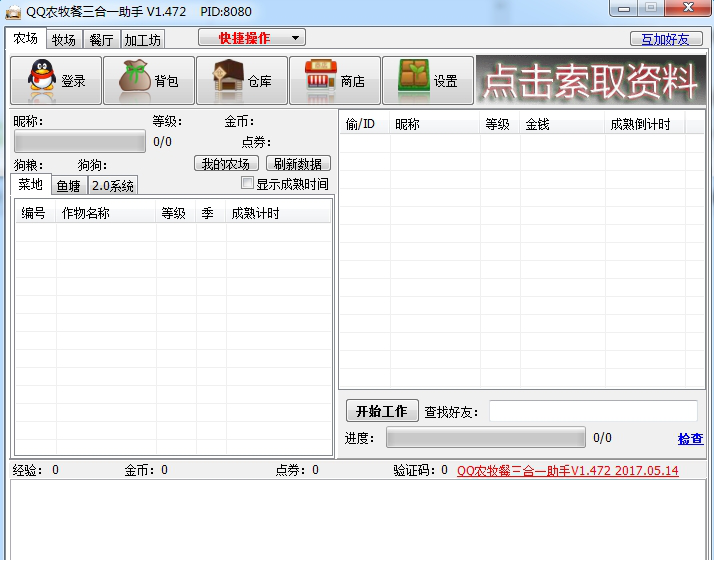Click into the 查找好友 input field
Image resolution: width=714 pixels, height=582 pixels.
click(x=593, y=411)
